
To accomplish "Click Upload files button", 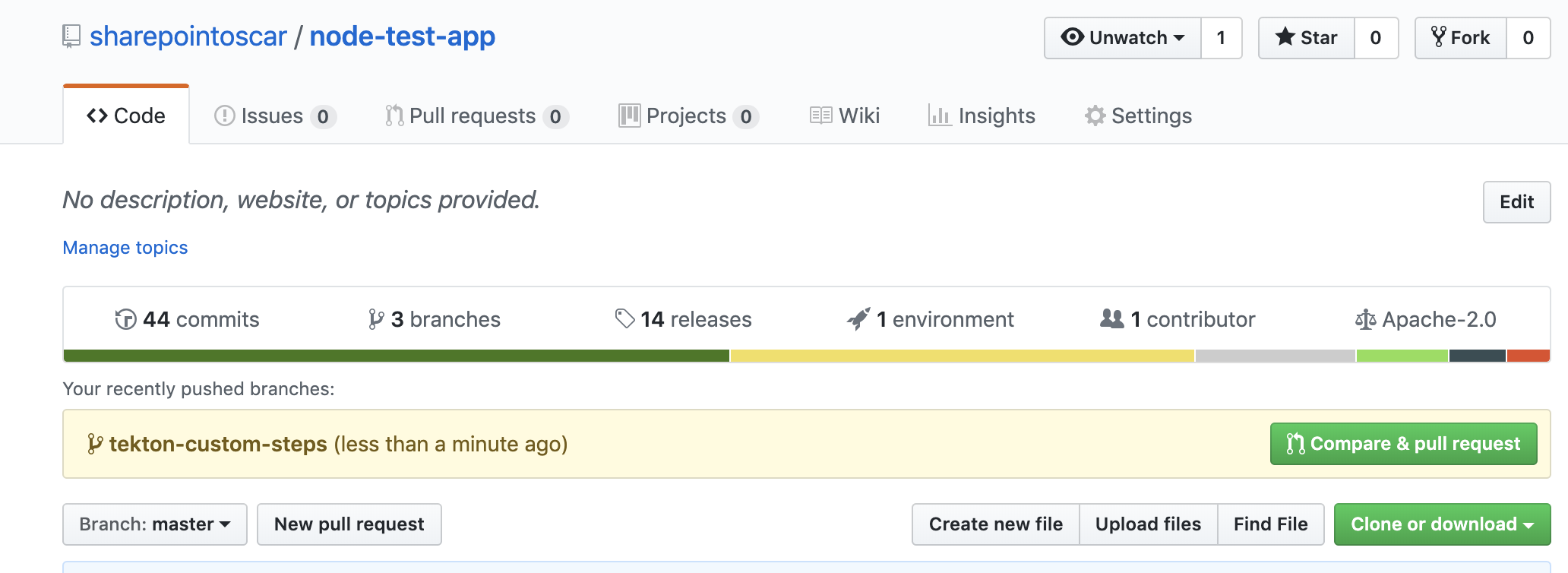I will [x=1149, y=524].
